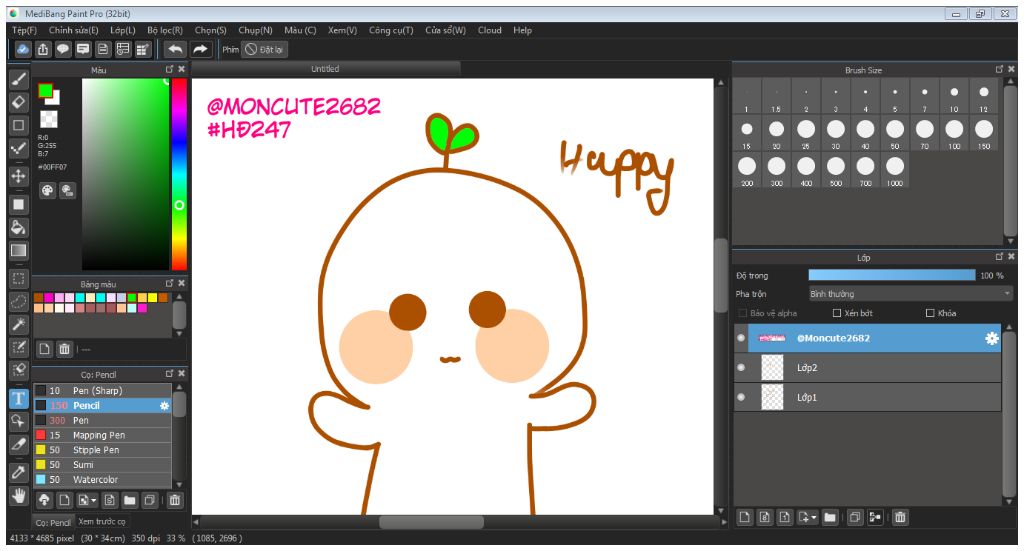Select the Magic Wand tool
The width and height of the screenshot is (1024, 551).
[x=19, y=324]
